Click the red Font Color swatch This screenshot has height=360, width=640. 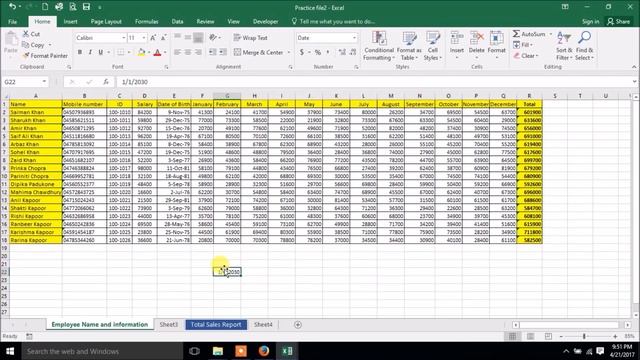[x=157, y=52]
